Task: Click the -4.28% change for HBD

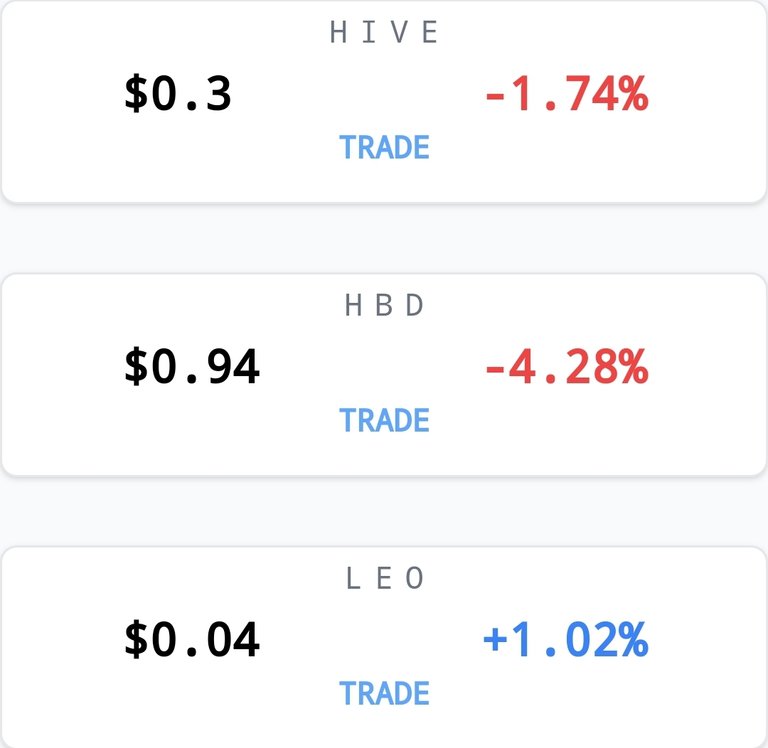Action: click(567, 366)
